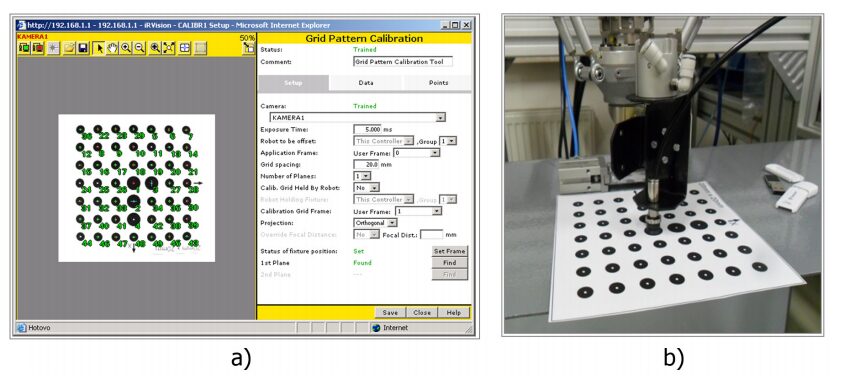Click the Save button
This screenshot has height=381, width=845.
click(390, 313)
